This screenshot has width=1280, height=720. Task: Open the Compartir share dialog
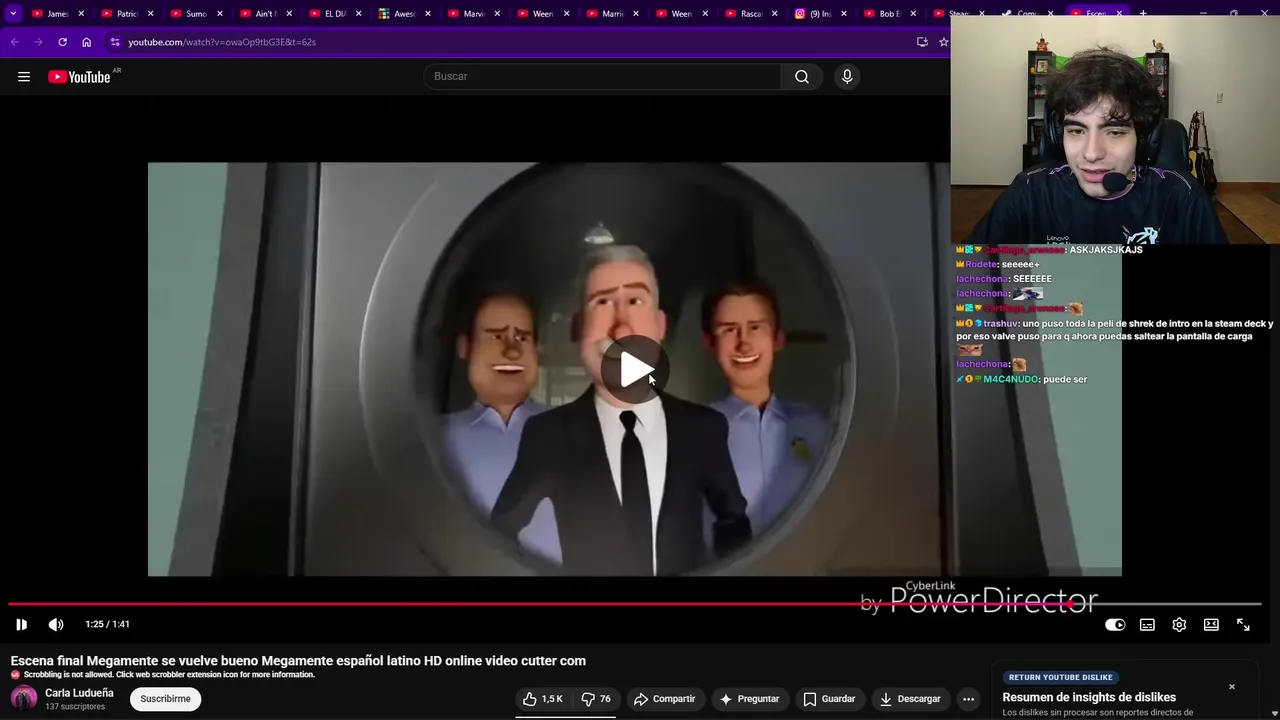(664, 699)
